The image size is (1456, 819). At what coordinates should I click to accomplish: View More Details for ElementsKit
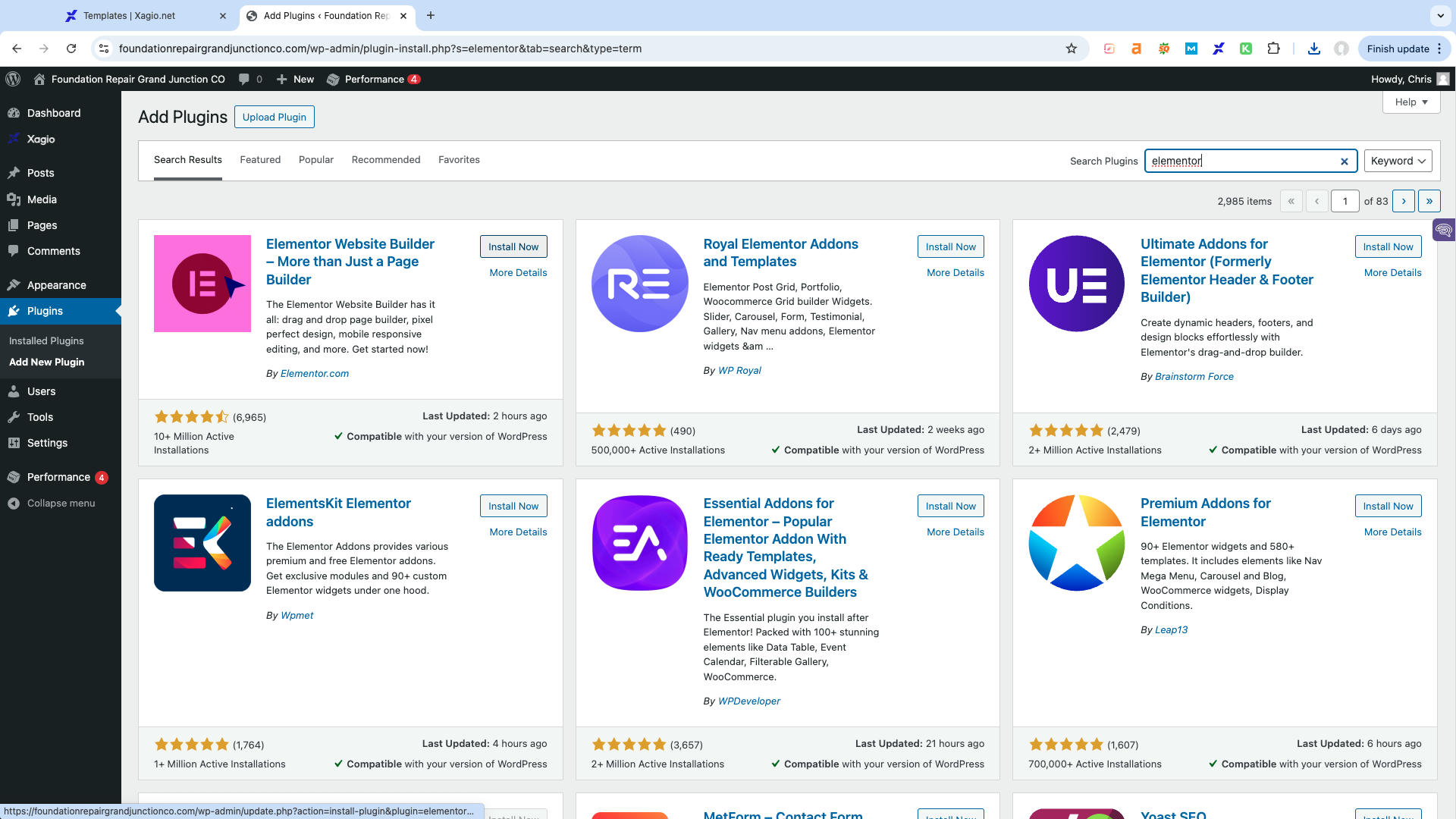pos(518,532)
